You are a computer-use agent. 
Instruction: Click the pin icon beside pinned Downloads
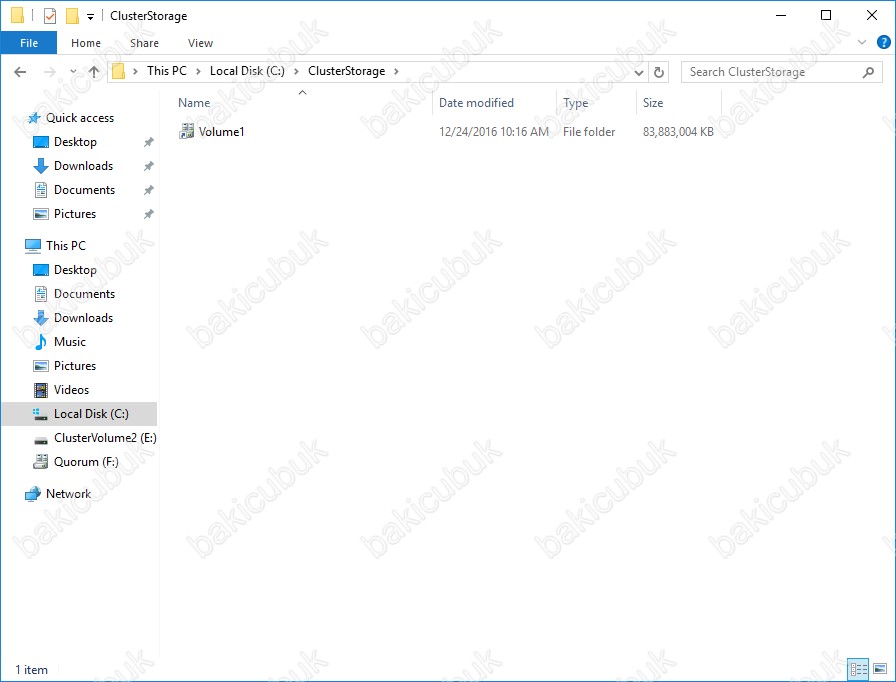point(149,166)
